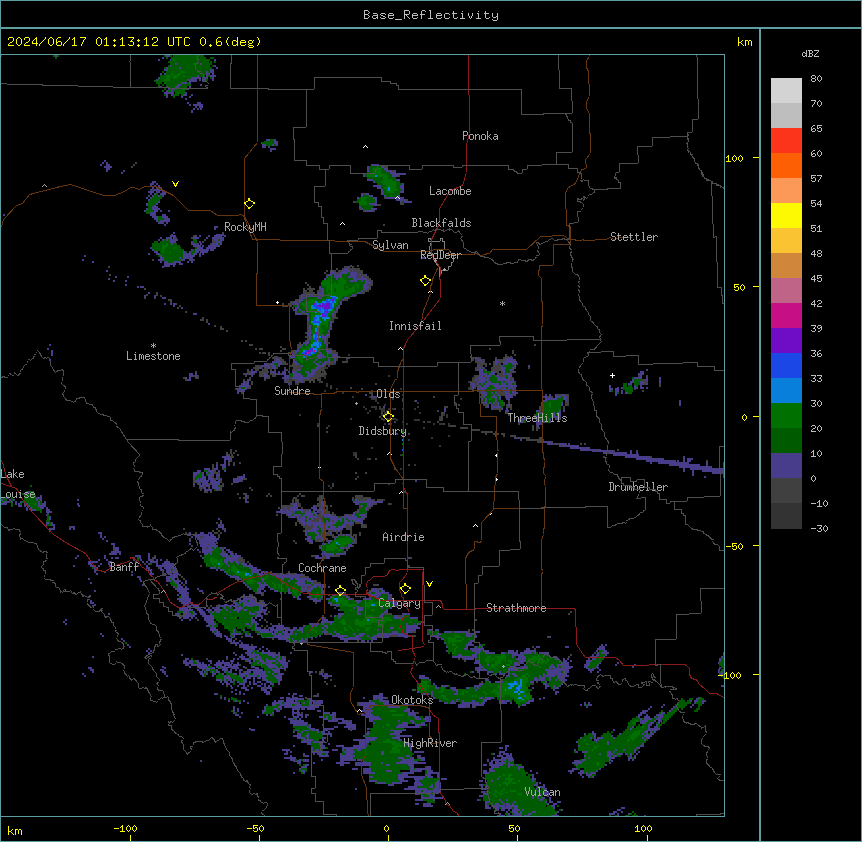
Task: Click the RedDeer city label
Action: click(x=440, y=255)
